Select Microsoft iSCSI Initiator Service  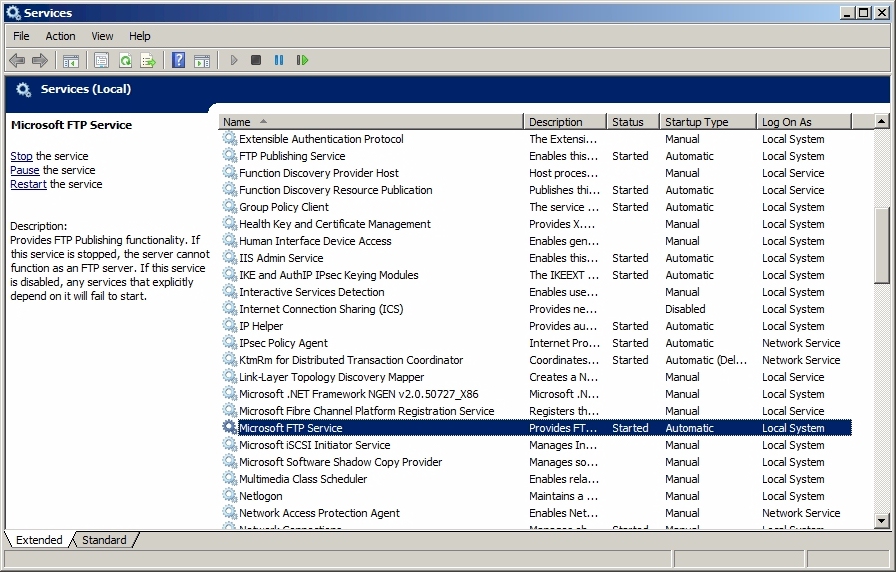(314, 445)
